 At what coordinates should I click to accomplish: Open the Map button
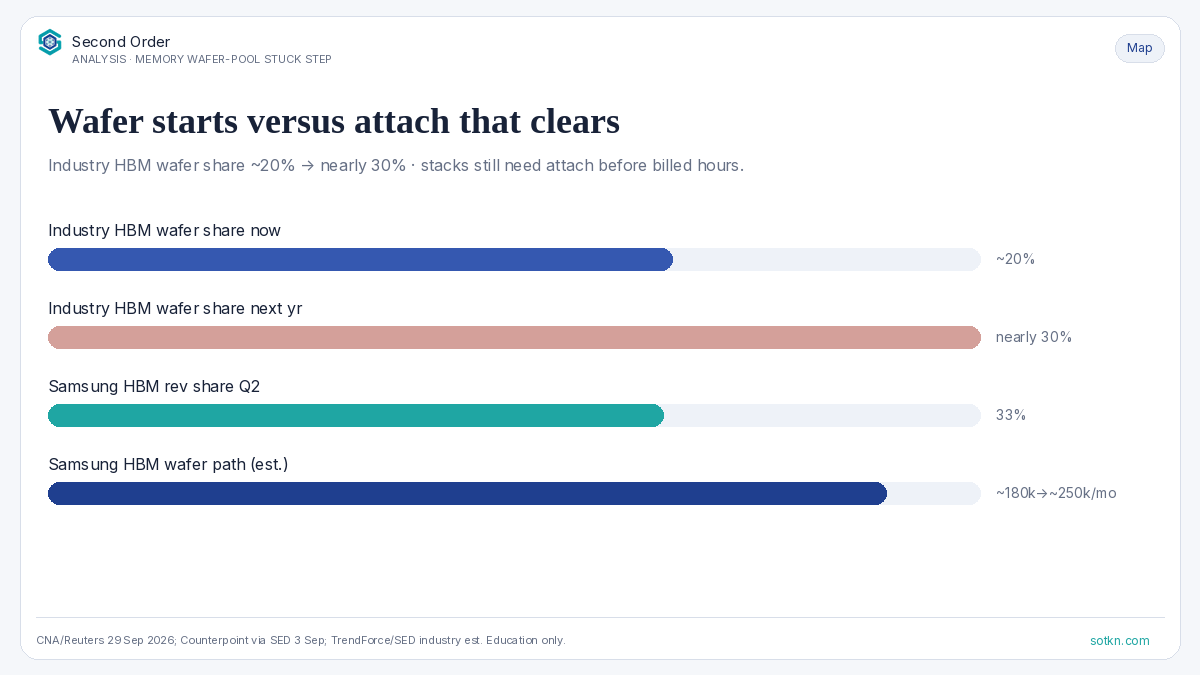click(1140, 48)
